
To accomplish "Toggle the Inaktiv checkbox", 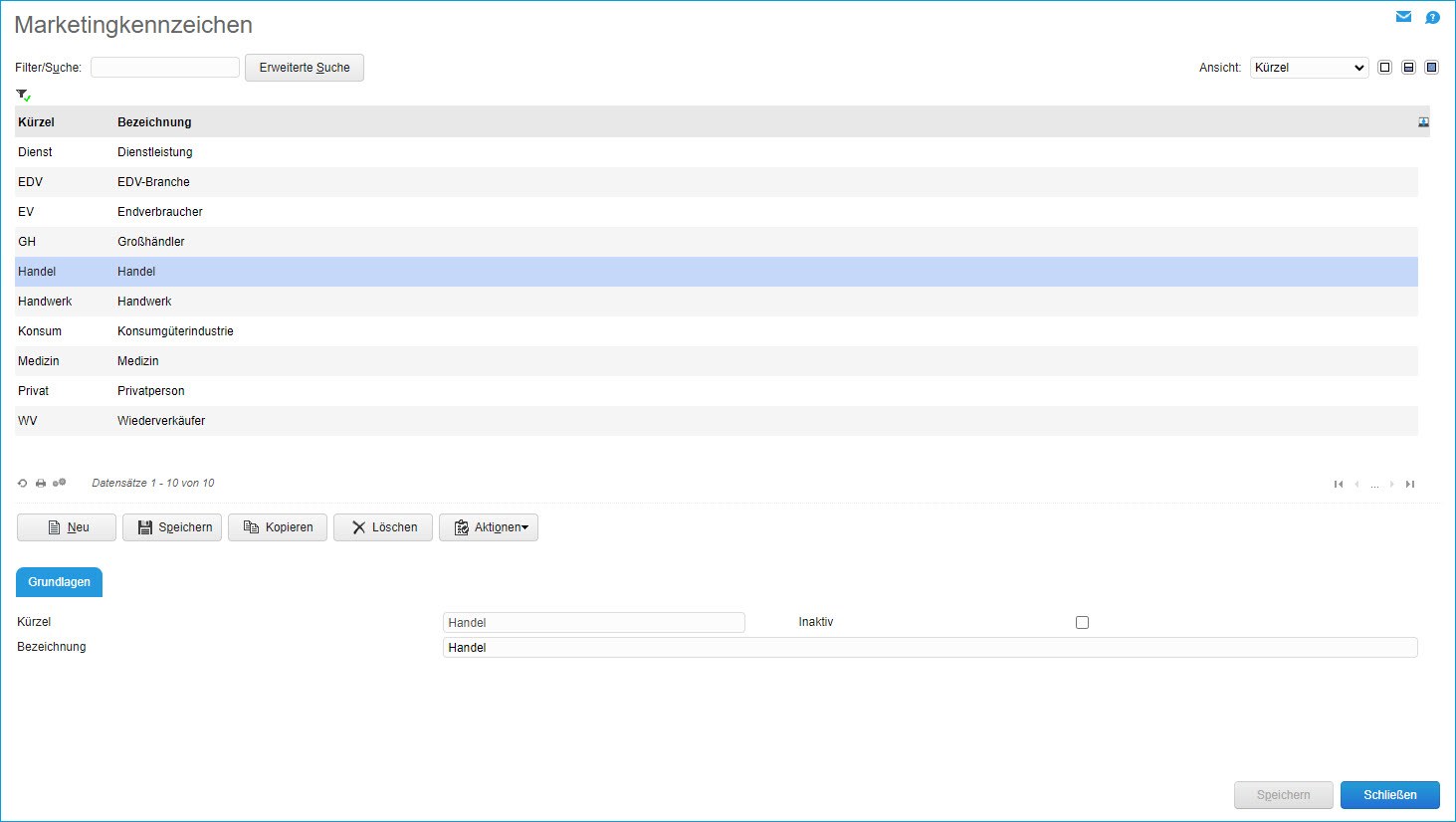I will 1082,623.
